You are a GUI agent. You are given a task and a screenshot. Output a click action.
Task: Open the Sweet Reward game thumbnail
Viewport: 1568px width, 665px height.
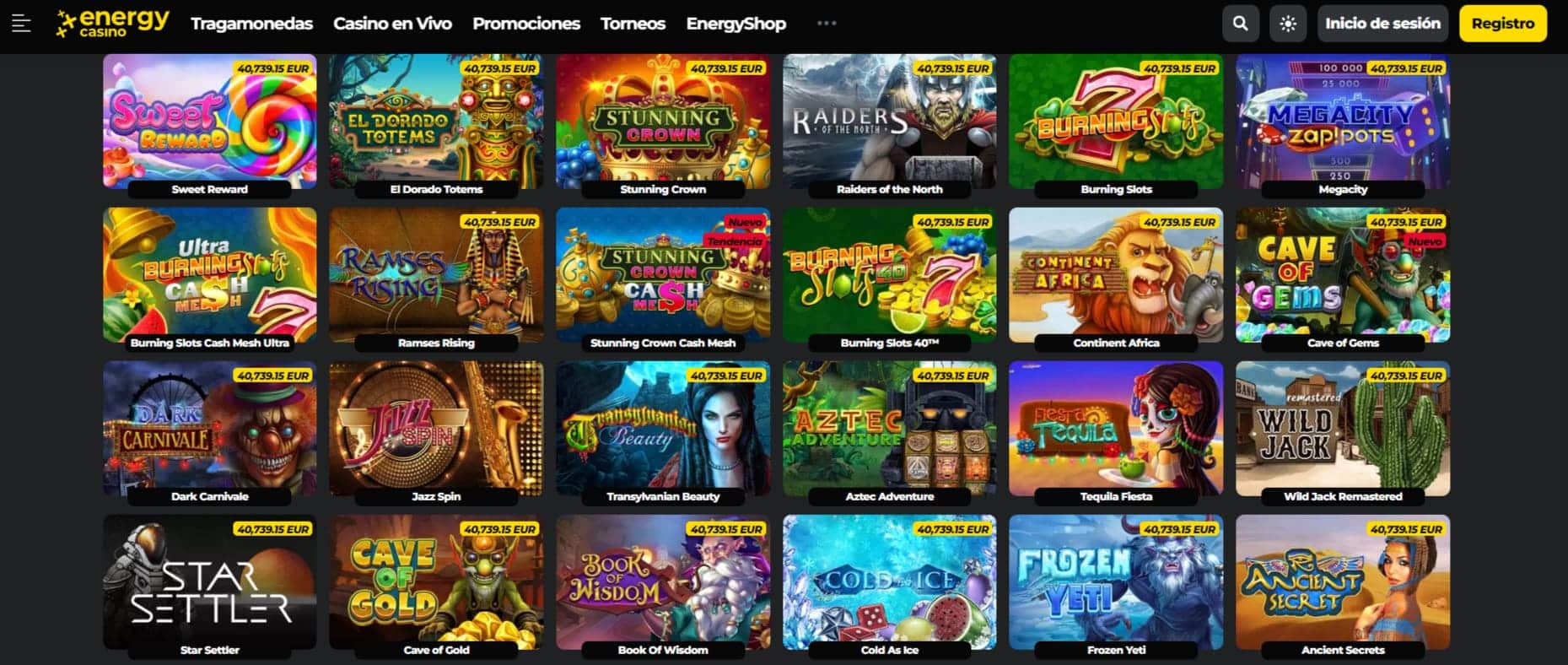click(x=210, y=122)
